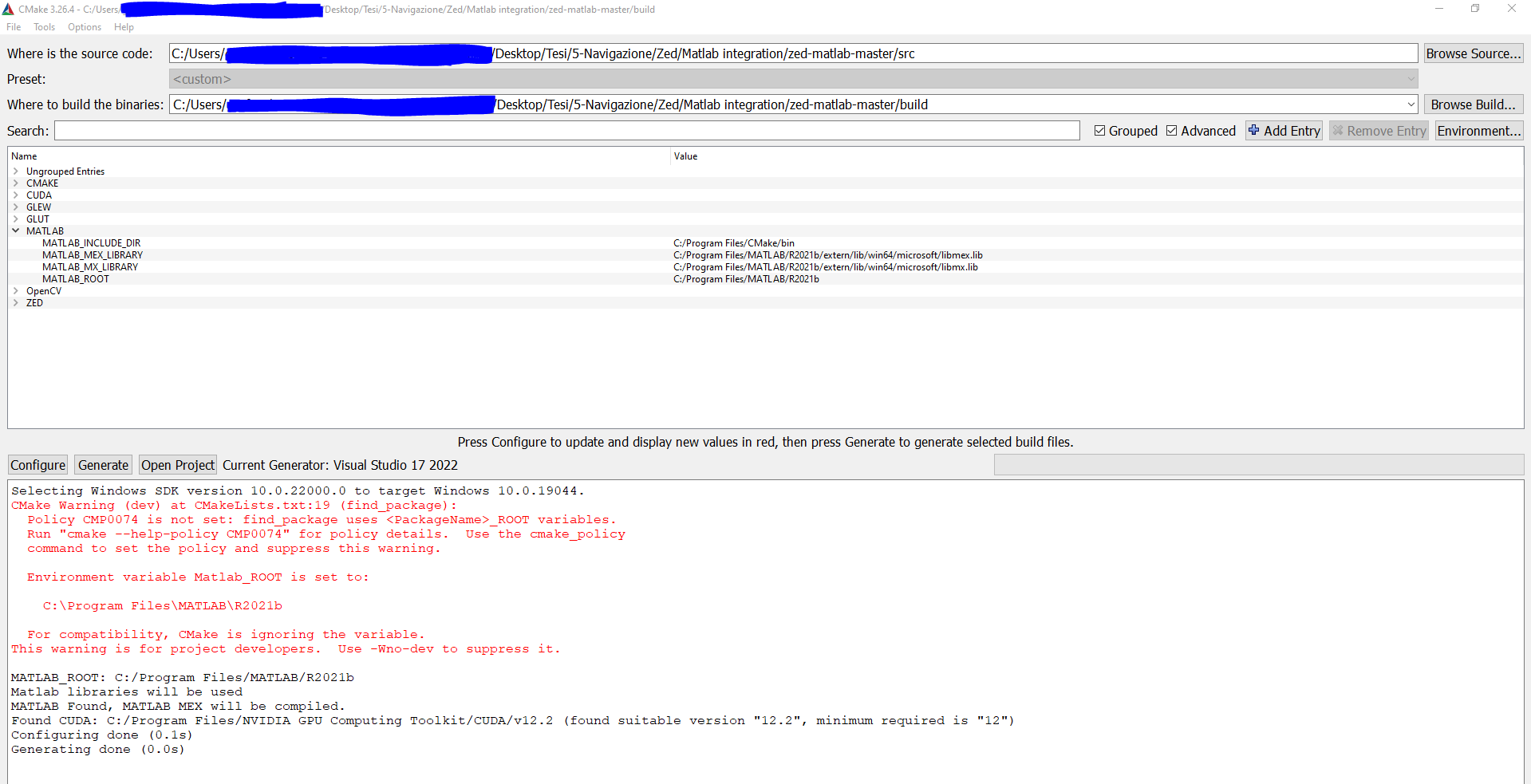Click the Browse Build button
This screenshot has width=1531, height=784.
[x=1474, y=104]
